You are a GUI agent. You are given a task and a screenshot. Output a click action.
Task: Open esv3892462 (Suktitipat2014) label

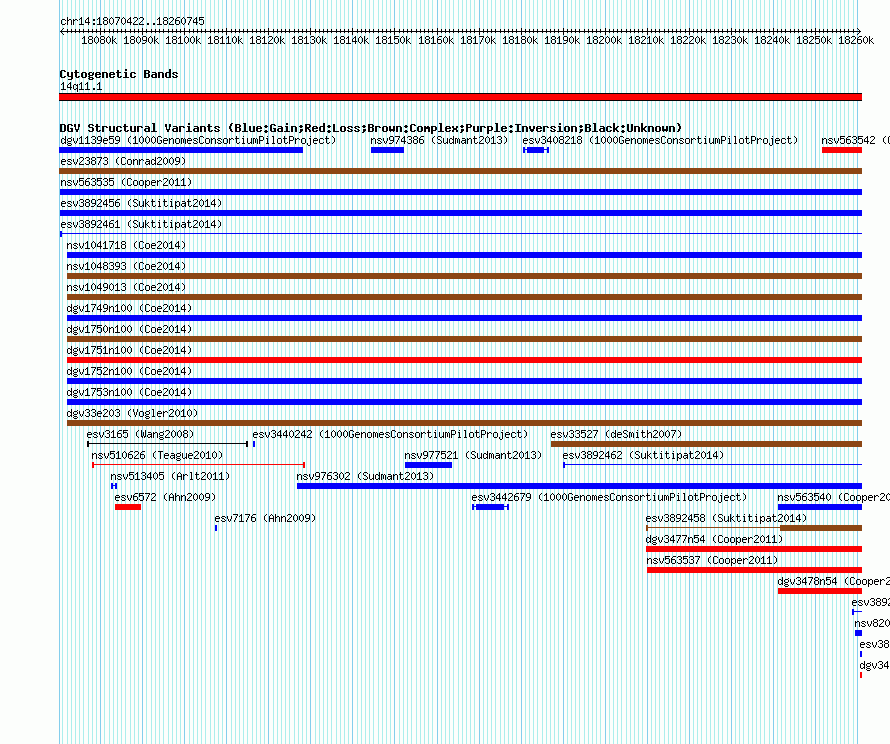click(644, 455)
